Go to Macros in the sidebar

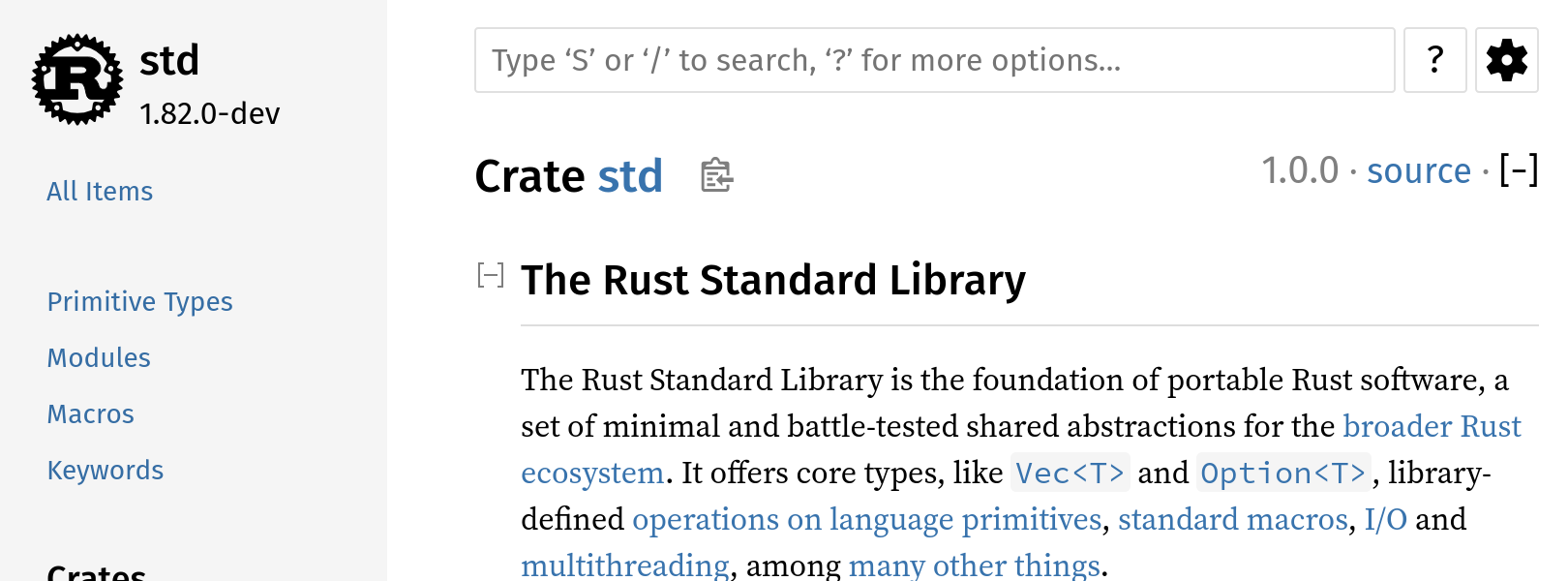(x=91, y=414)
